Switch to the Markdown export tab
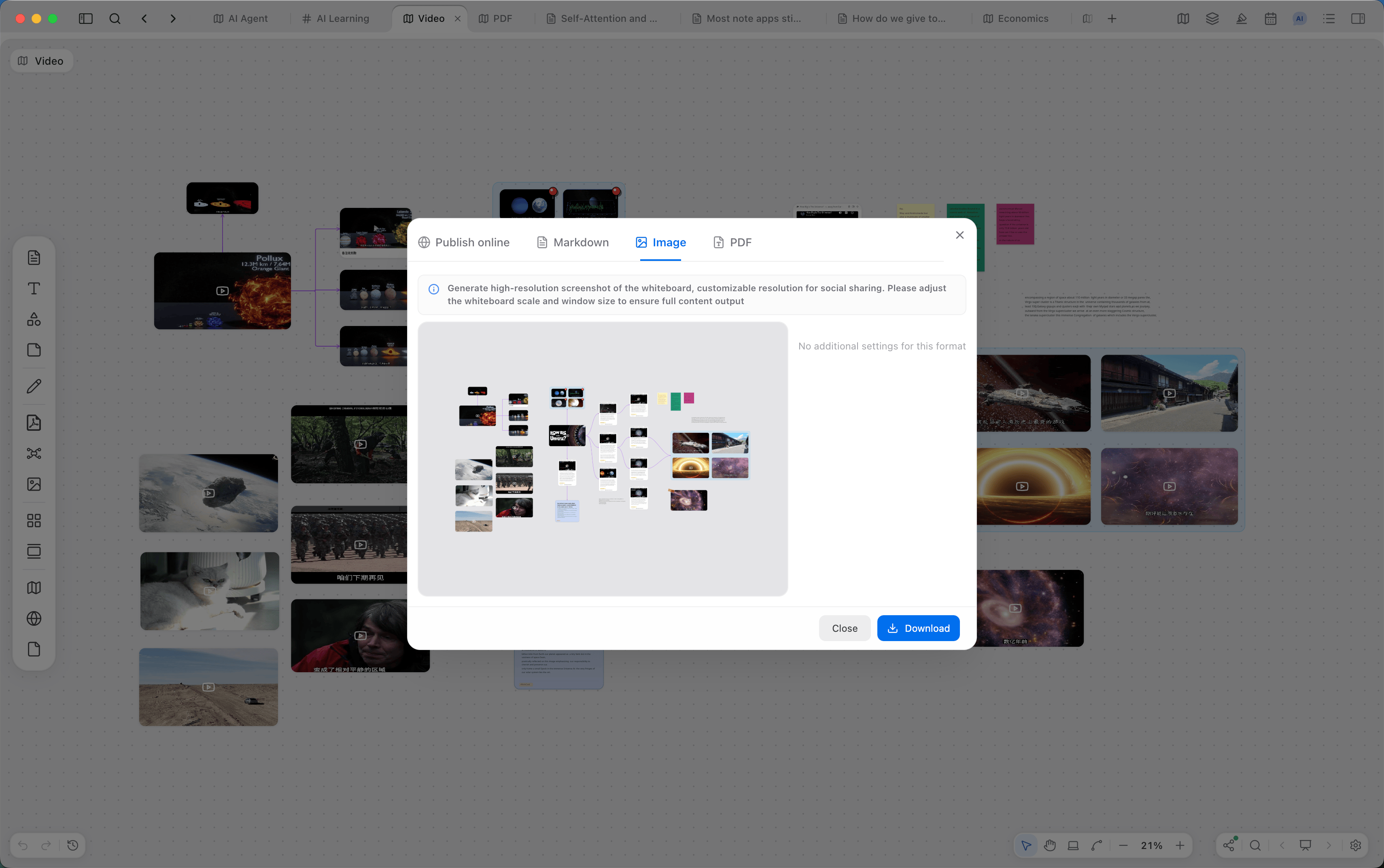Image resolution: width=1384 pixels, height=868 pixels. pyautogui.click(x=573, y=242)
